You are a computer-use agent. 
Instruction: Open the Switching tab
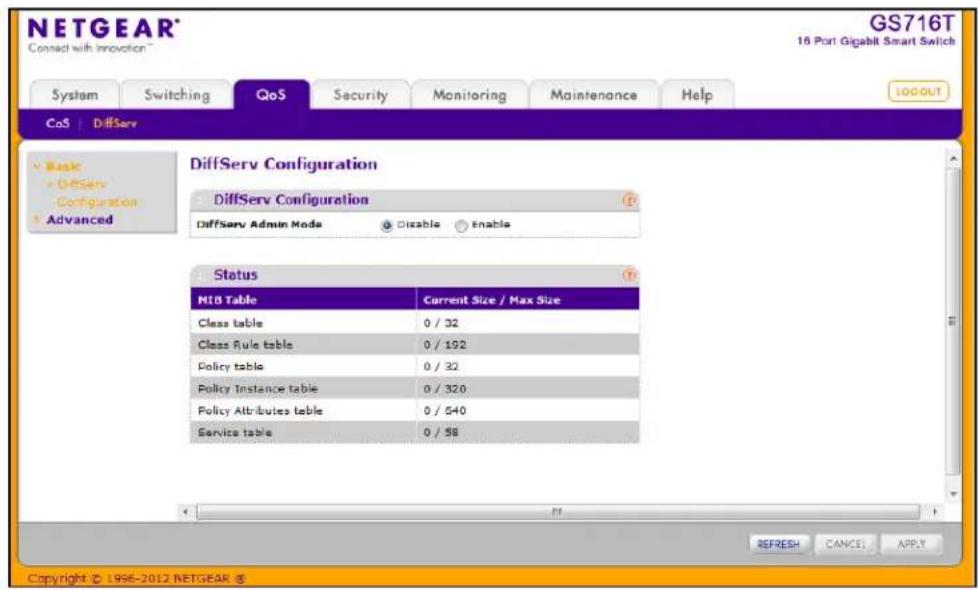pyautogui.click(x=177, y=95)
